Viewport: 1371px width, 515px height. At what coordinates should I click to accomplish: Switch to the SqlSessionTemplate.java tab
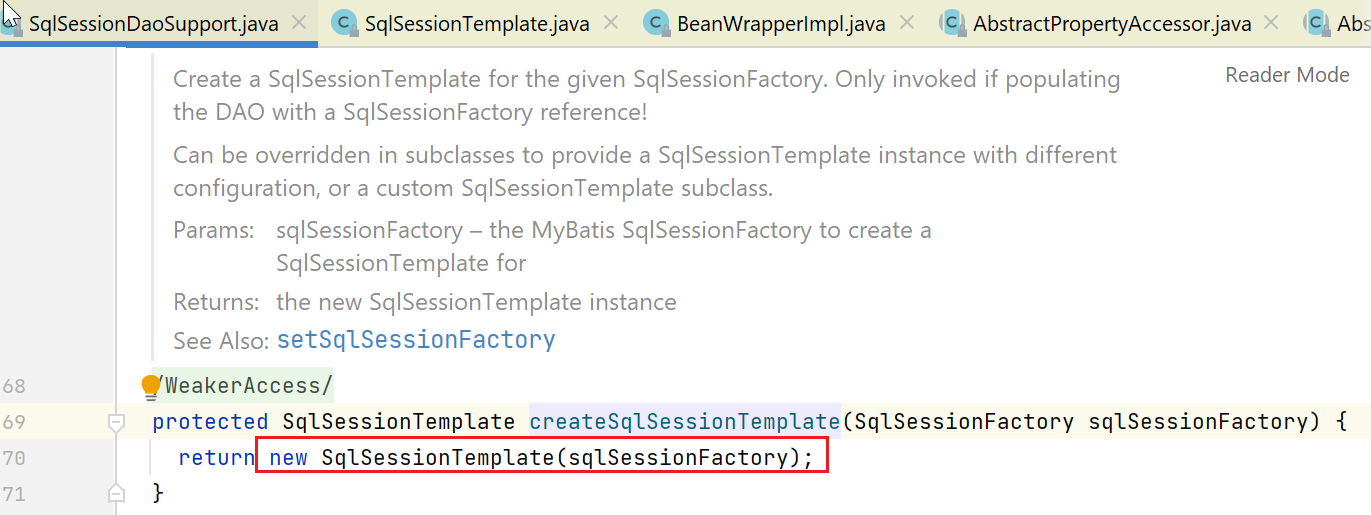(477, 23)
